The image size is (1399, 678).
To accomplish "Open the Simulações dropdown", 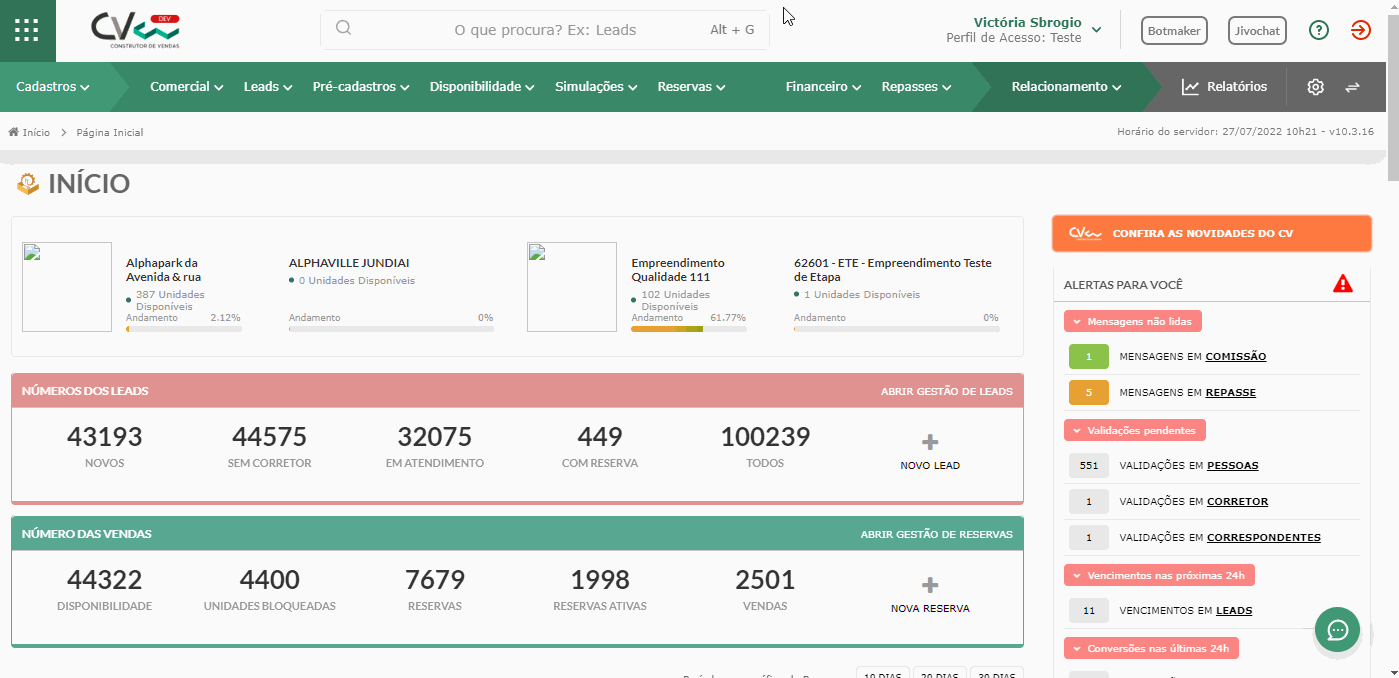I will tap(596, 87).
